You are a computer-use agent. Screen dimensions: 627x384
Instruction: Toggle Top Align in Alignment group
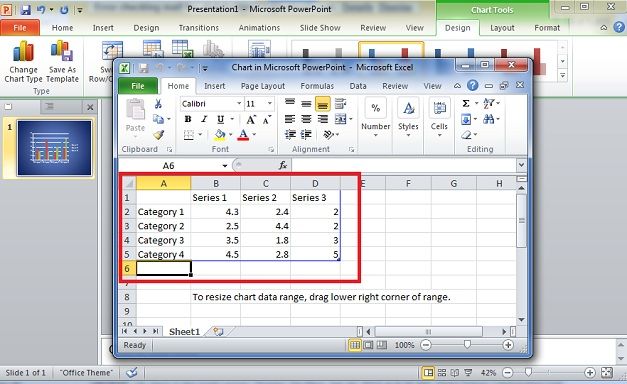point(290,103)
